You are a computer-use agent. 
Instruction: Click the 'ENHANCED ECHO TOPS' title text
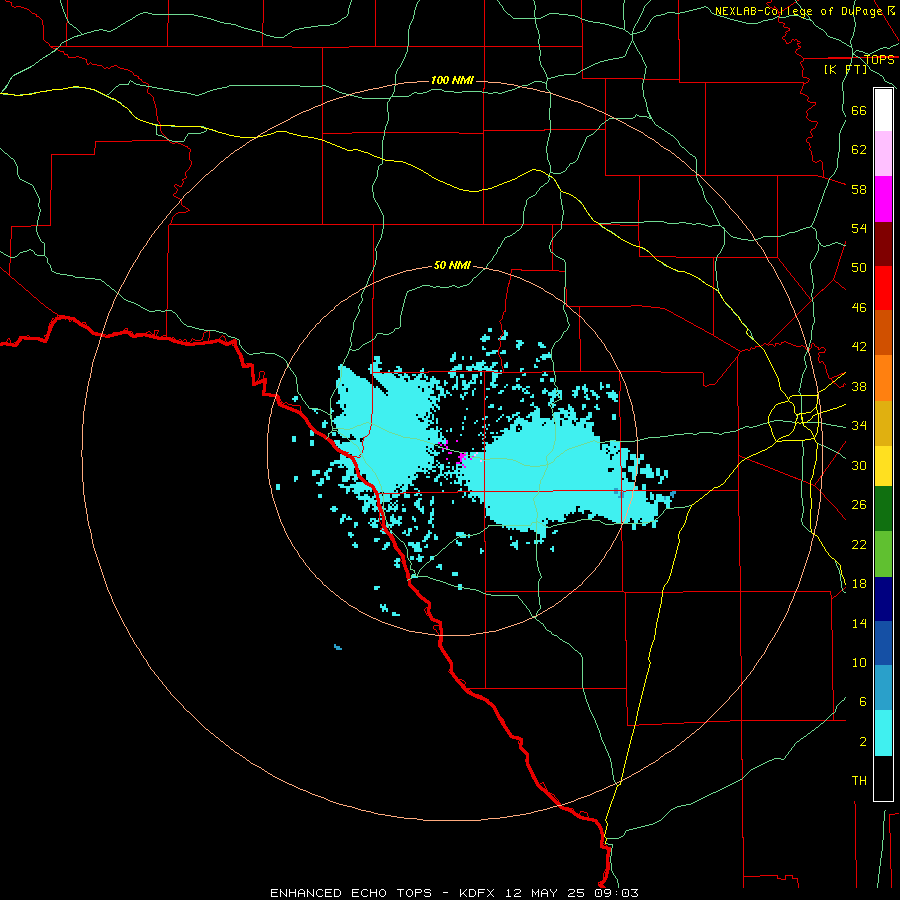click(351, 893)
